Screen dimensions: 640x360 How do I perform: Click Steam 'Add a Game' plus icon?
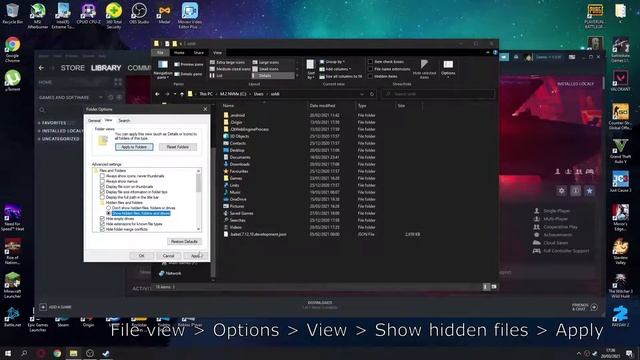click(x=43, y=307)
